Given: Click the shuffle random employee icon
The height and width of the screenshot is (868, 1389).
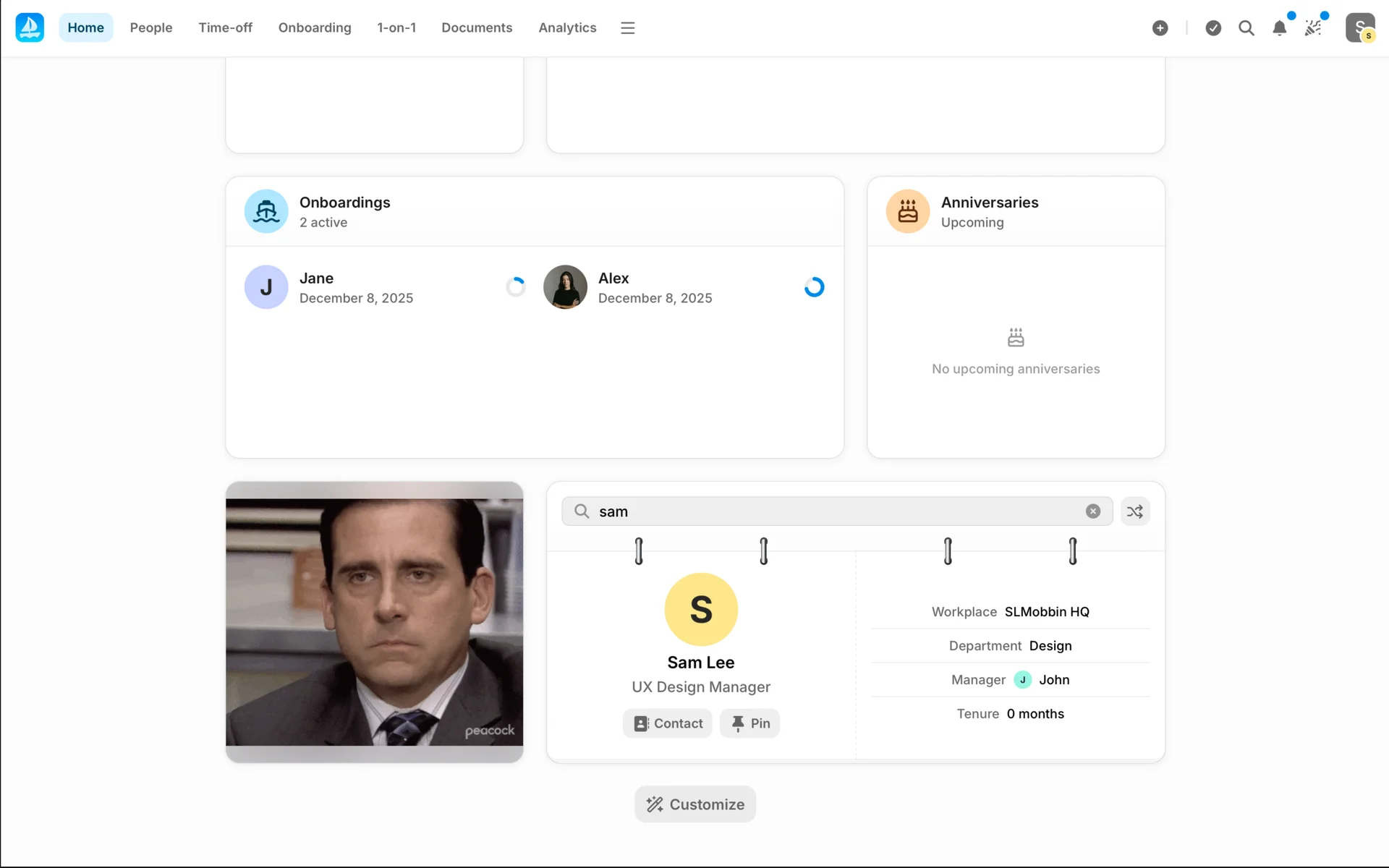Looking at the screenshot, I should (1134, 511).
